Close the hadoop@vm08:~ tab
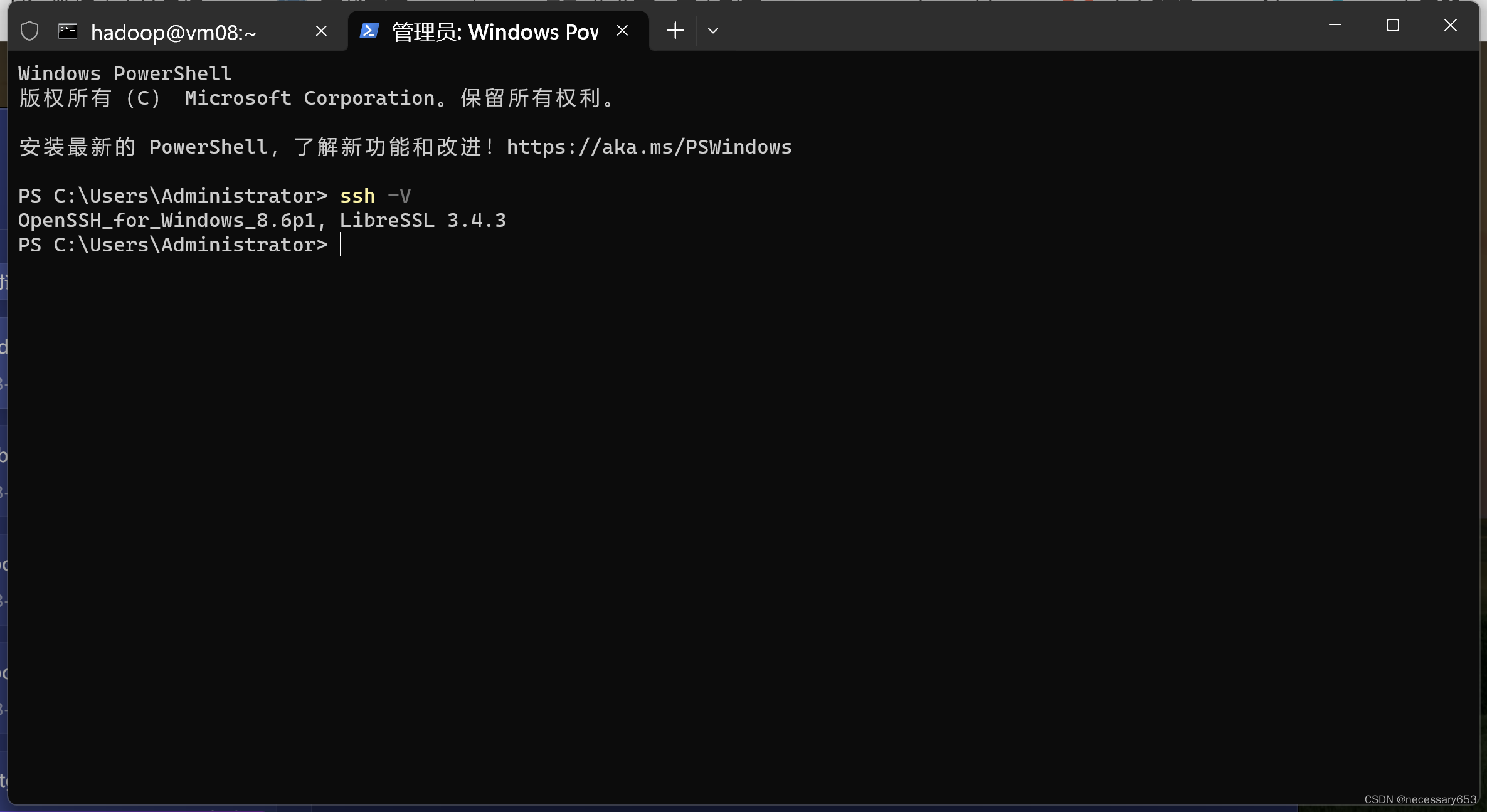Screen dimensions: 1487x812 [321, 31]
